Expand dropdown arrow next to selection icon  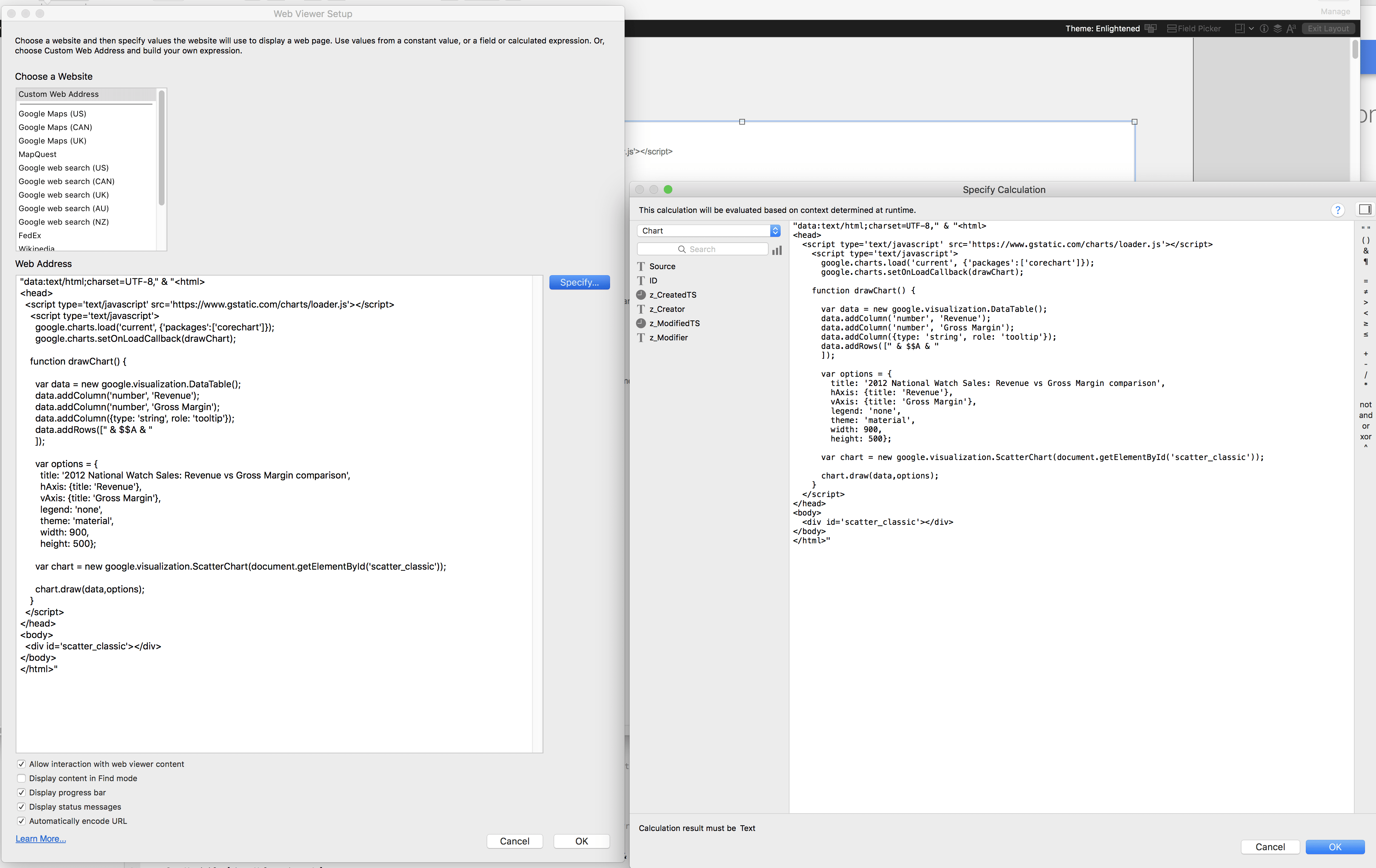pos(1251,28)
